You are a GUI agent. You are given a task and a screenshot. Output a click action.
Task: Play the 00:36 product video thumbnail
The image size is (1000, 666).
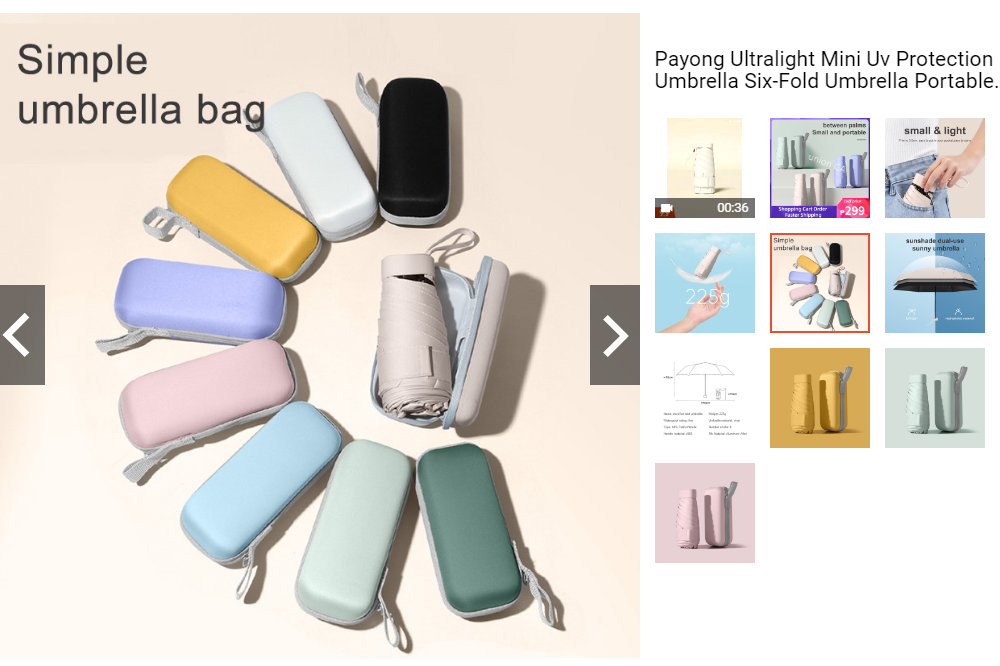click(x=705, y=168)
